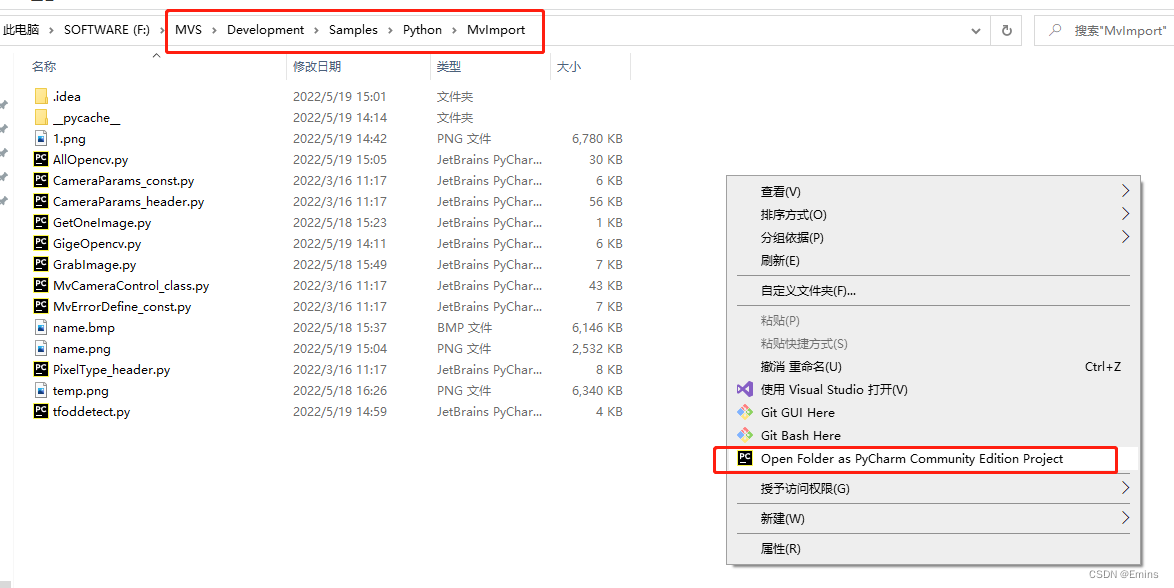Expand the 授予访问权限(G) submenu arrow
The height and width of the screenshot is (588, 1174).
1125,488
